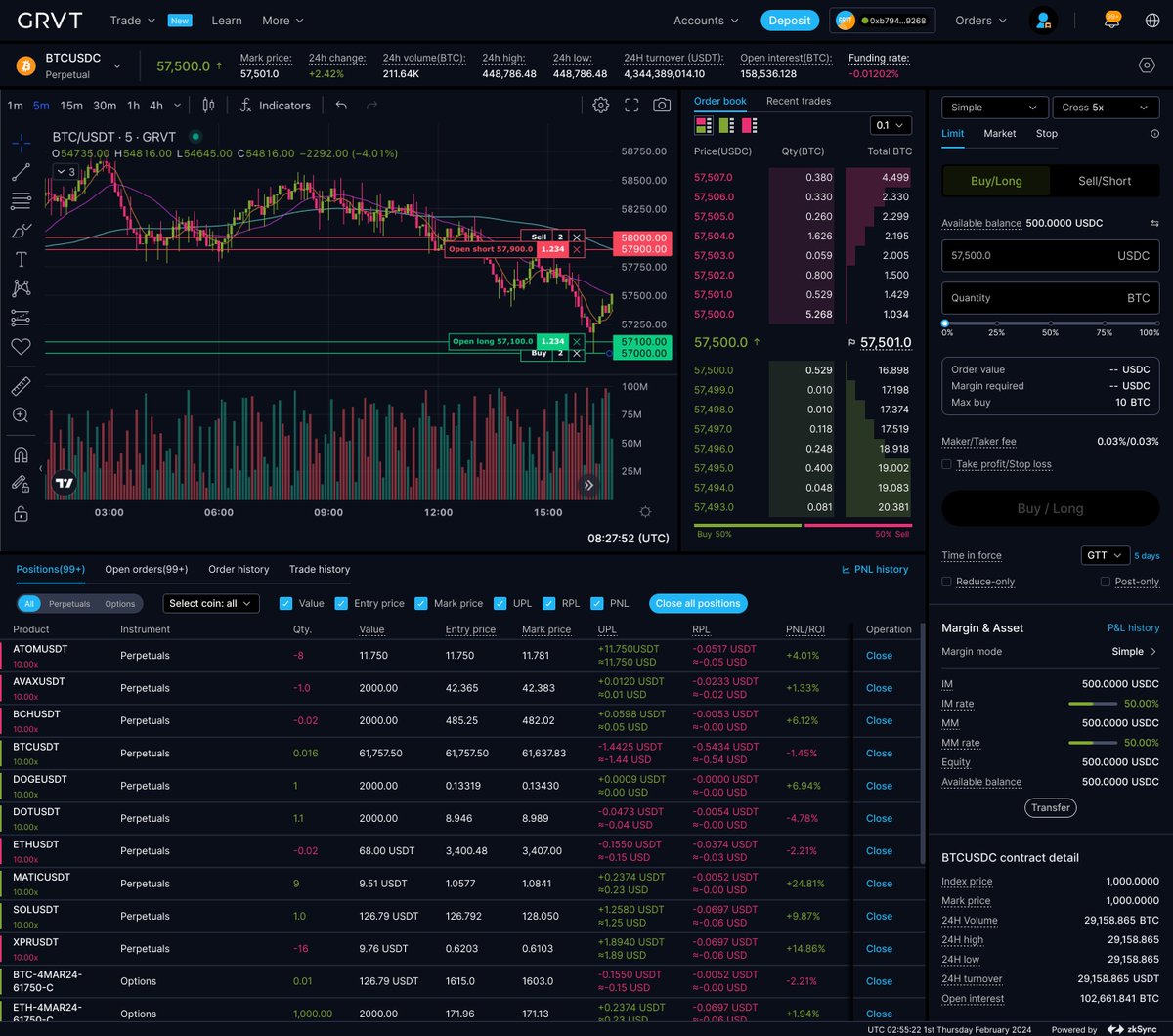Redo the chart action
This screenshot has height=1036, width=1173.
coord(371,106)
